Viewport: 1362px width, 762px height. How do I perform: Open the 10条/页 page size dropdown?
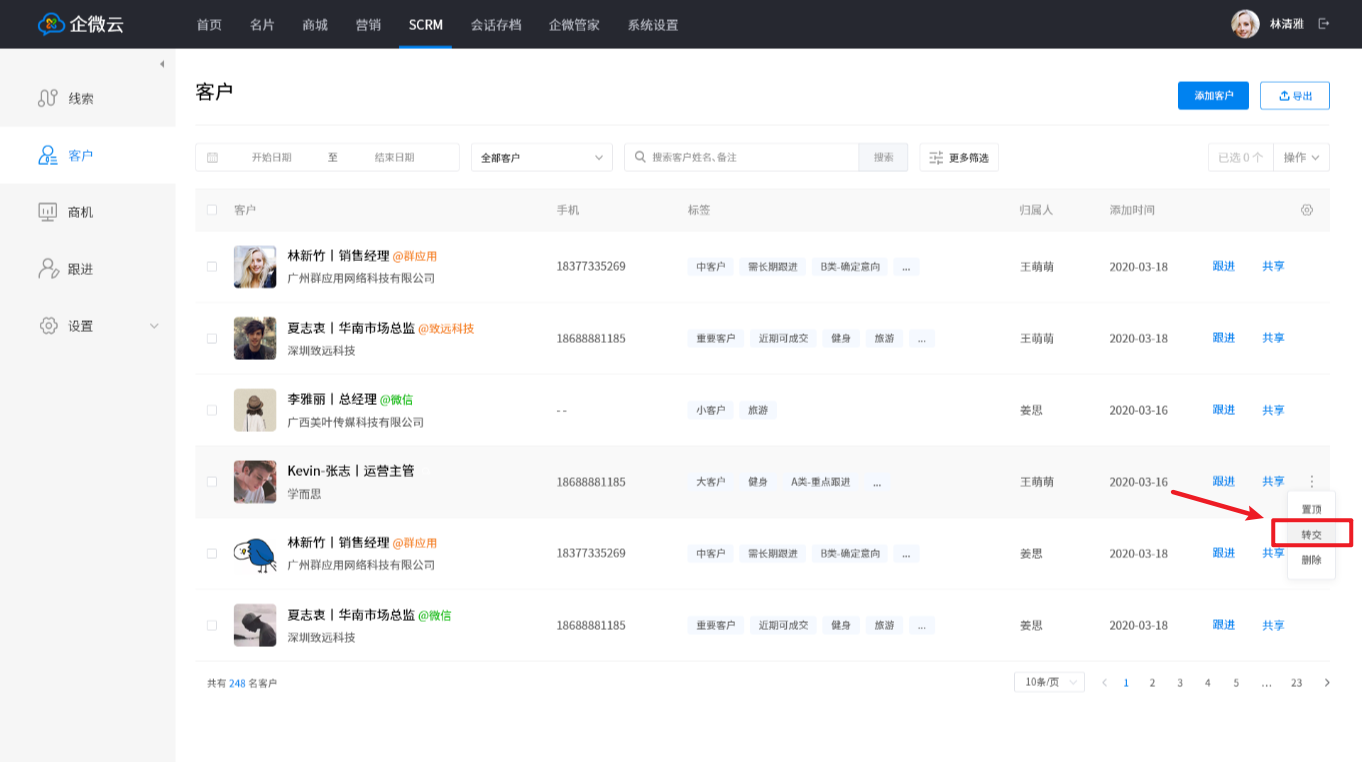pyautogui.click(x=1048, y=682)
